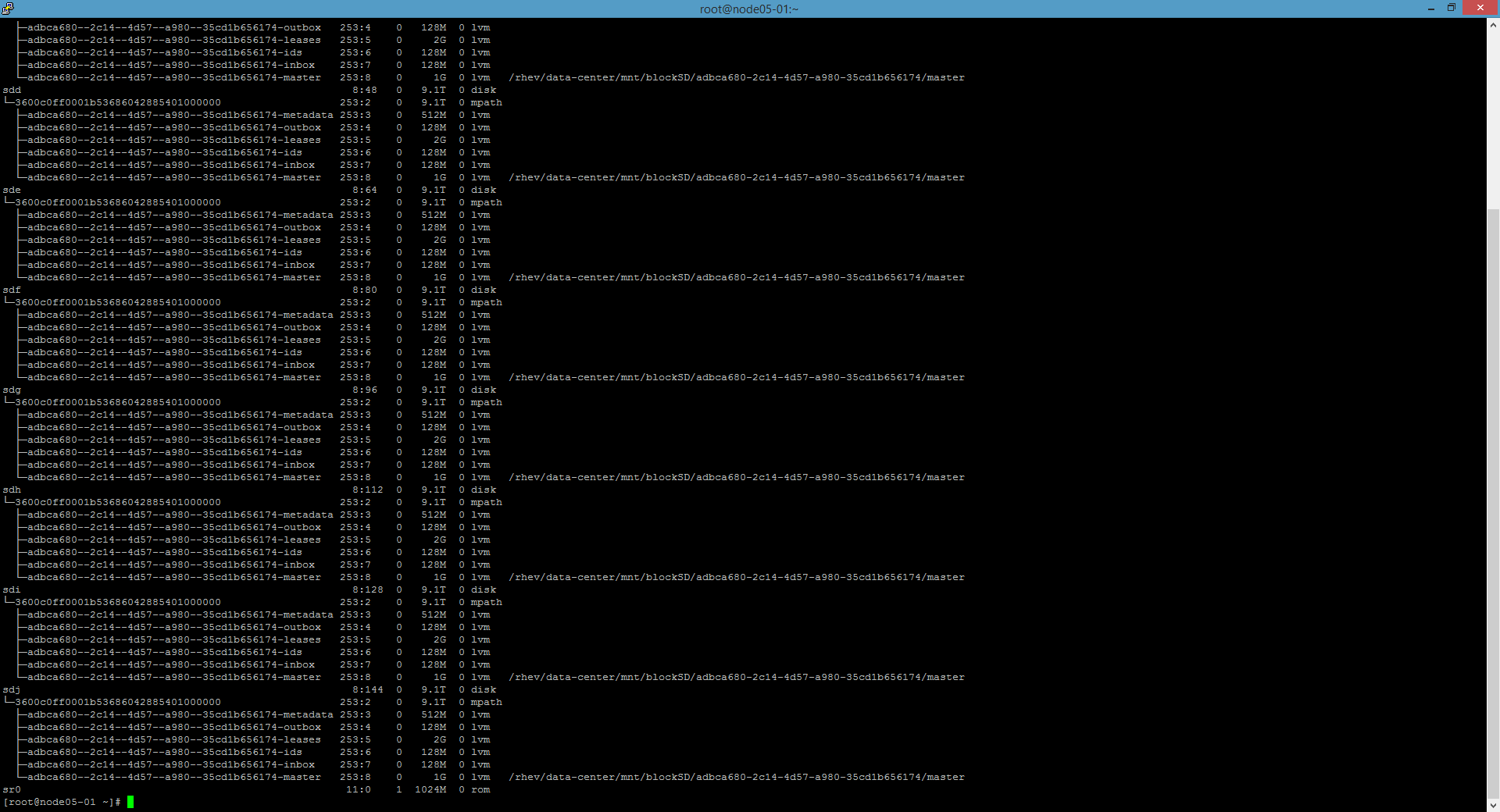This screenshot has height=812, width=1500.
Task: Click the sdf disk entry name
Action: coord(12,290)
